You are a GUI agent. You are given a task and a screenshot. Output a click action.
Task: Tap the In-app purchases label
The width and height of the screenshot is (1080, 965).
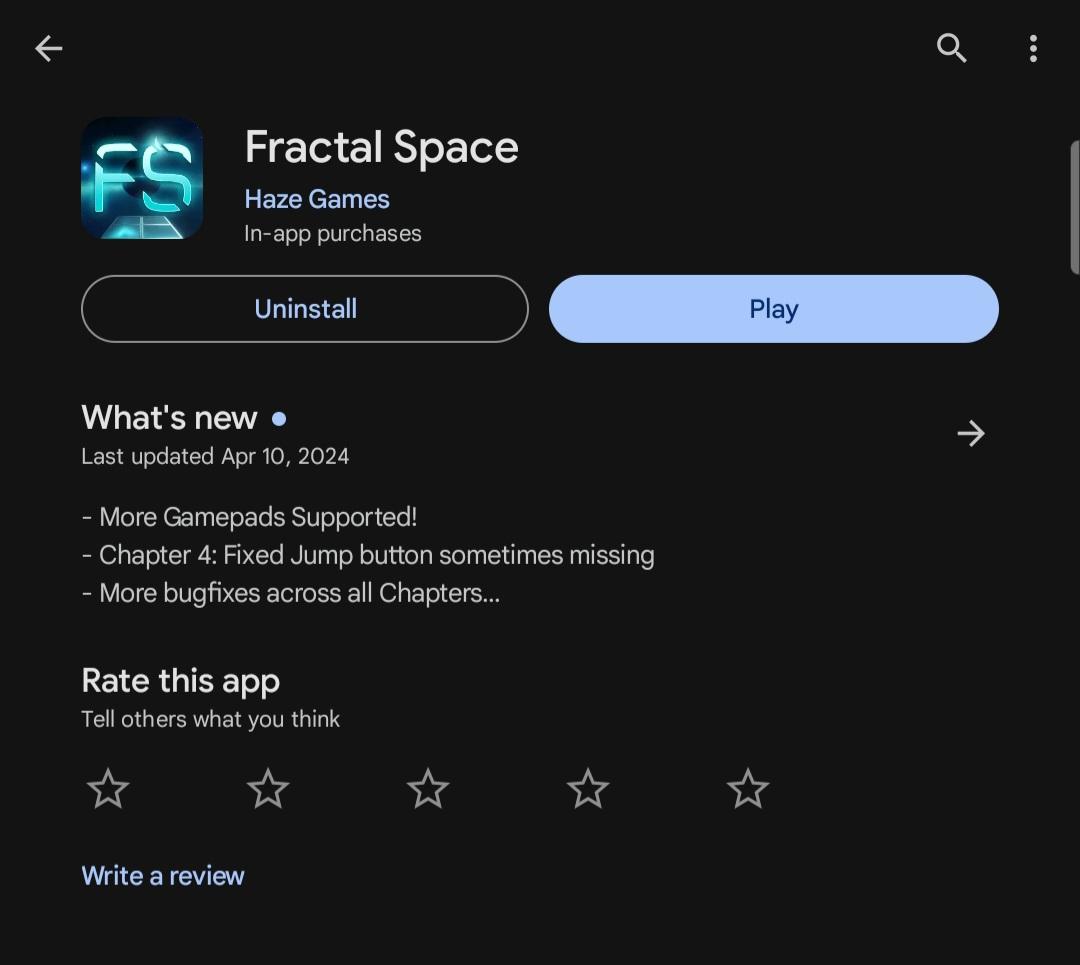pyautogui.click(x=332, y=233)
